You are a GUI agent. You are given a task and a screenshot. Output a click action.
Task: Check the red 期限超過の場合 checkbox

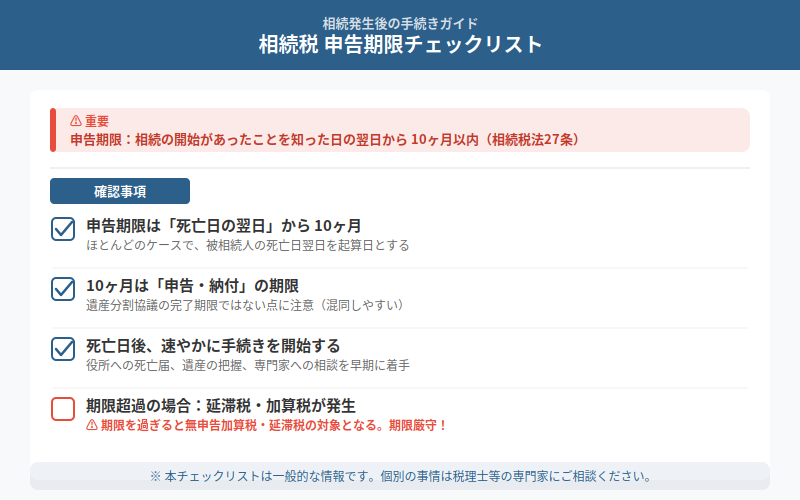(x=63, y=409)
